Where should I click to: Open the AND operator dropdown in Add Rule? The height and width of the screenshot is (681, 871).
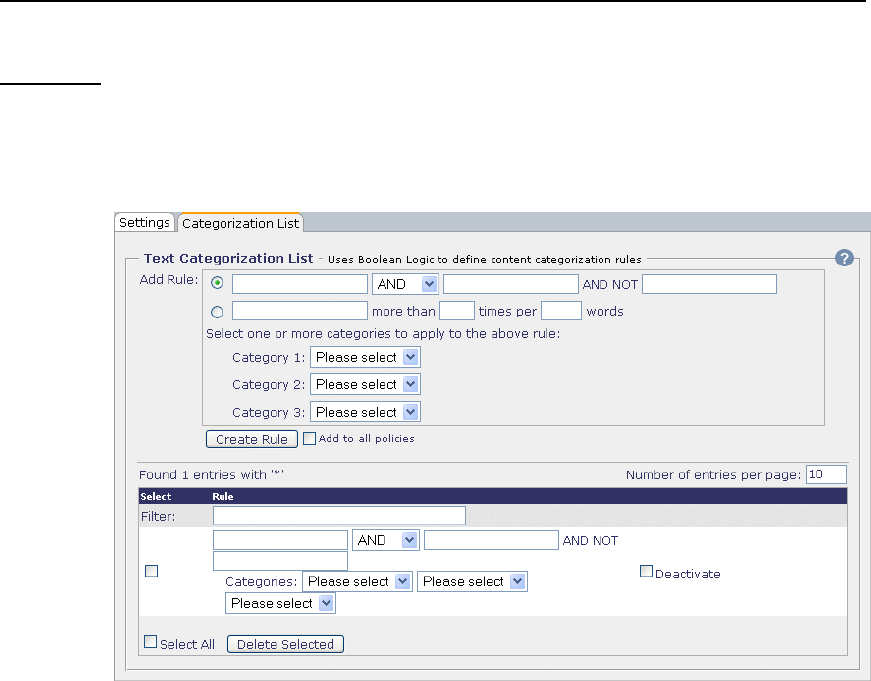[405, 284]
